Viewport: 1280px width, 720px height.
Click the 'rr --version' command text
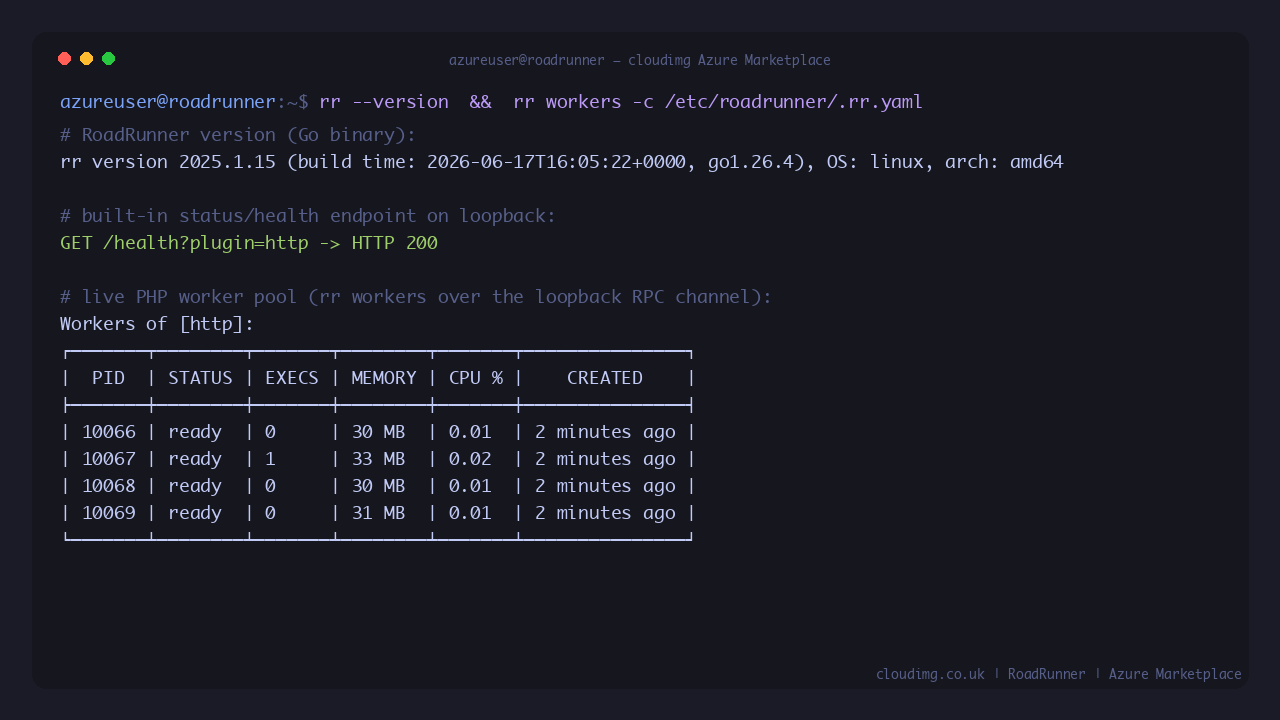384,102
